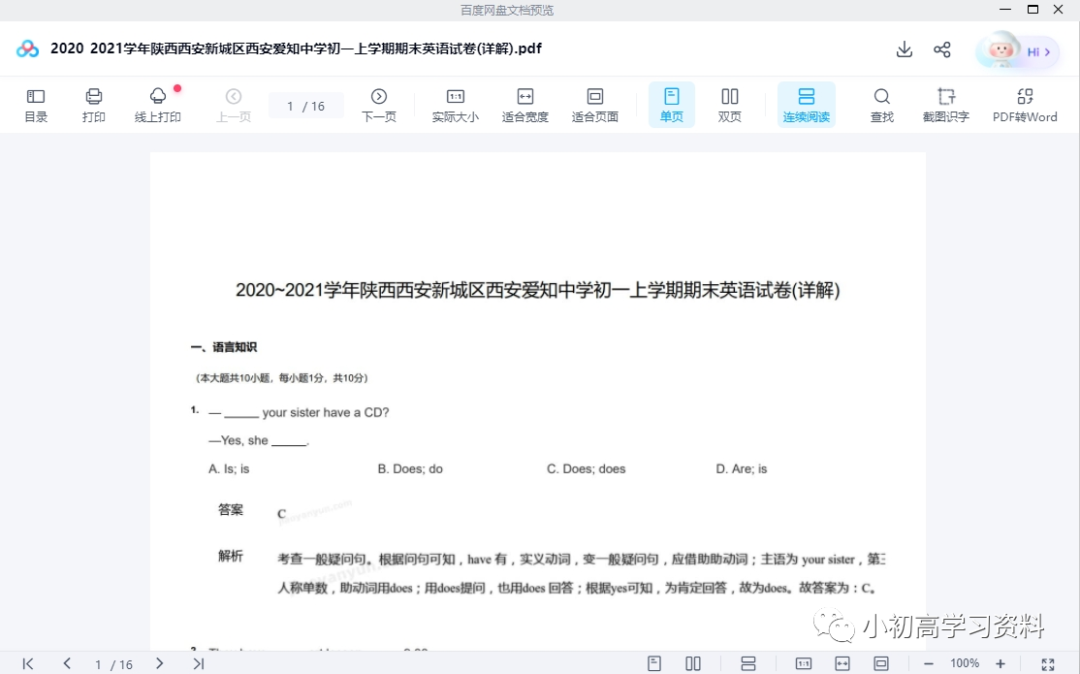
Task: Click the Baidu Netdisk logo
Action: click(x=28, y=49)
